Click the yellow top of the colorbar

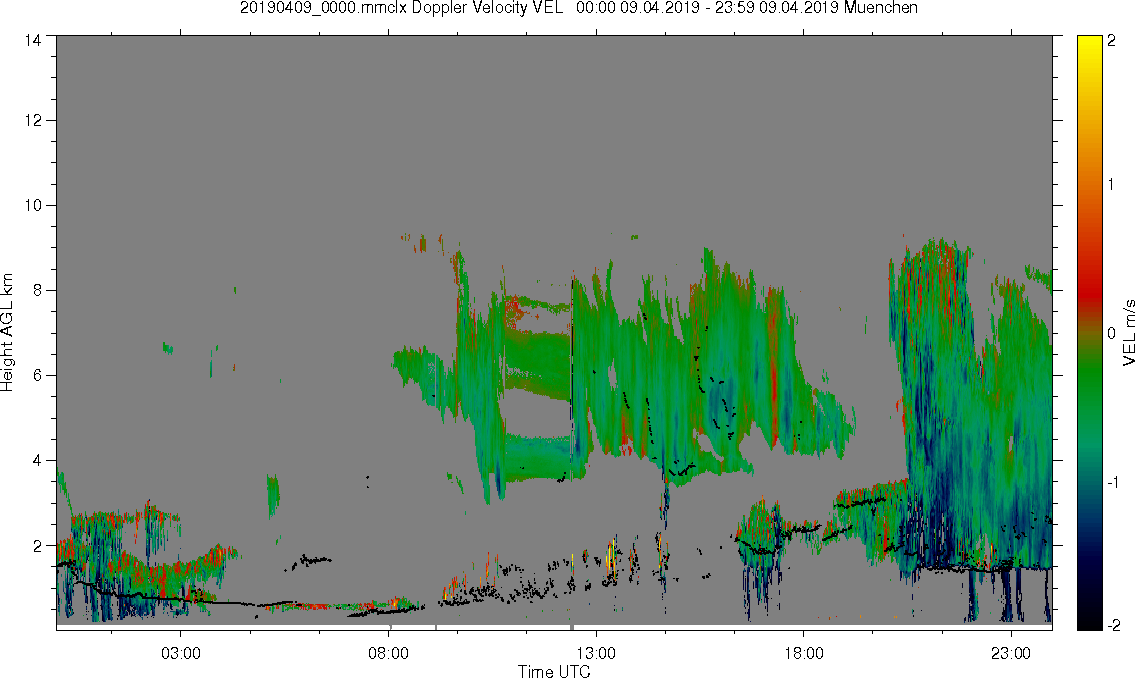coord(1089,42)
